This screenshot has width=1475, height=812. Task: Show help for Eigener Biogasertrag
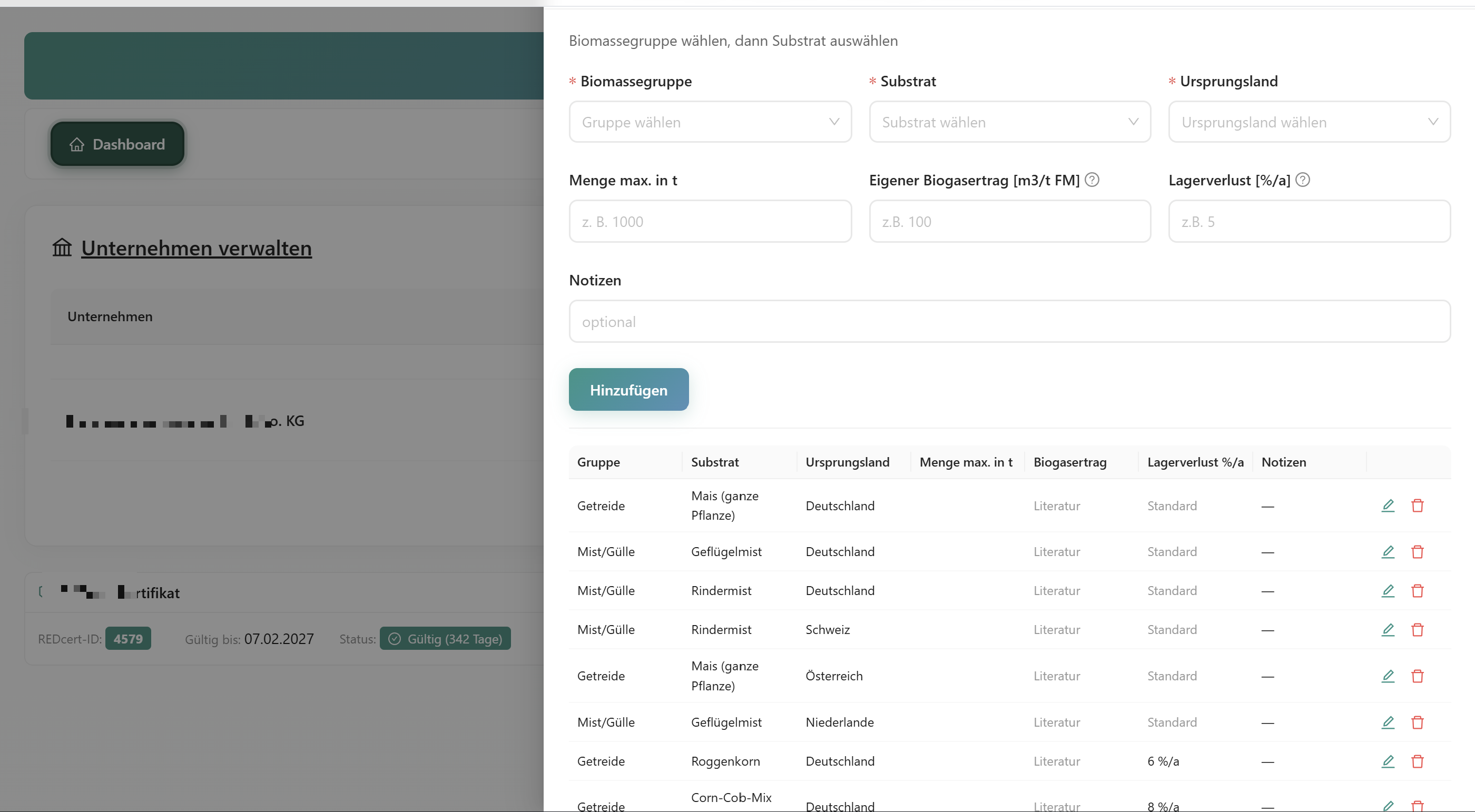[x=1092, y=180]
